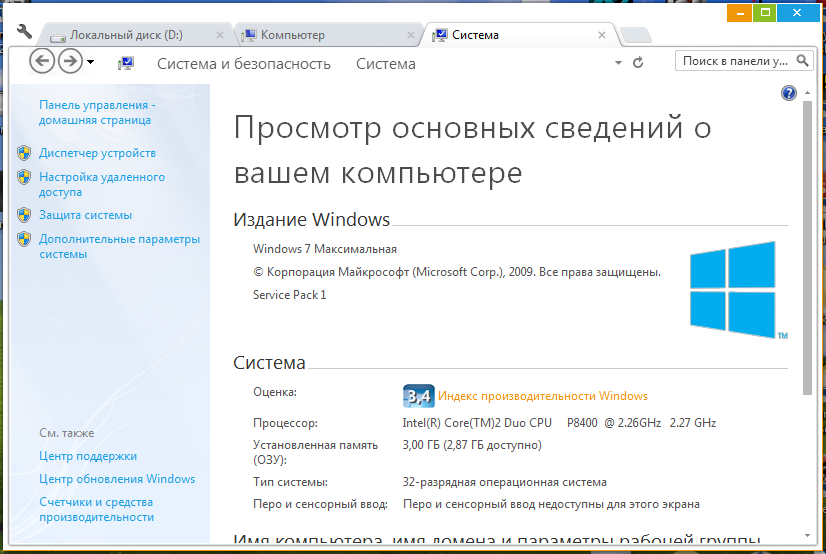
Task: Click the 32-разрядная операционная система value
Action: click(x=505, y=482)
